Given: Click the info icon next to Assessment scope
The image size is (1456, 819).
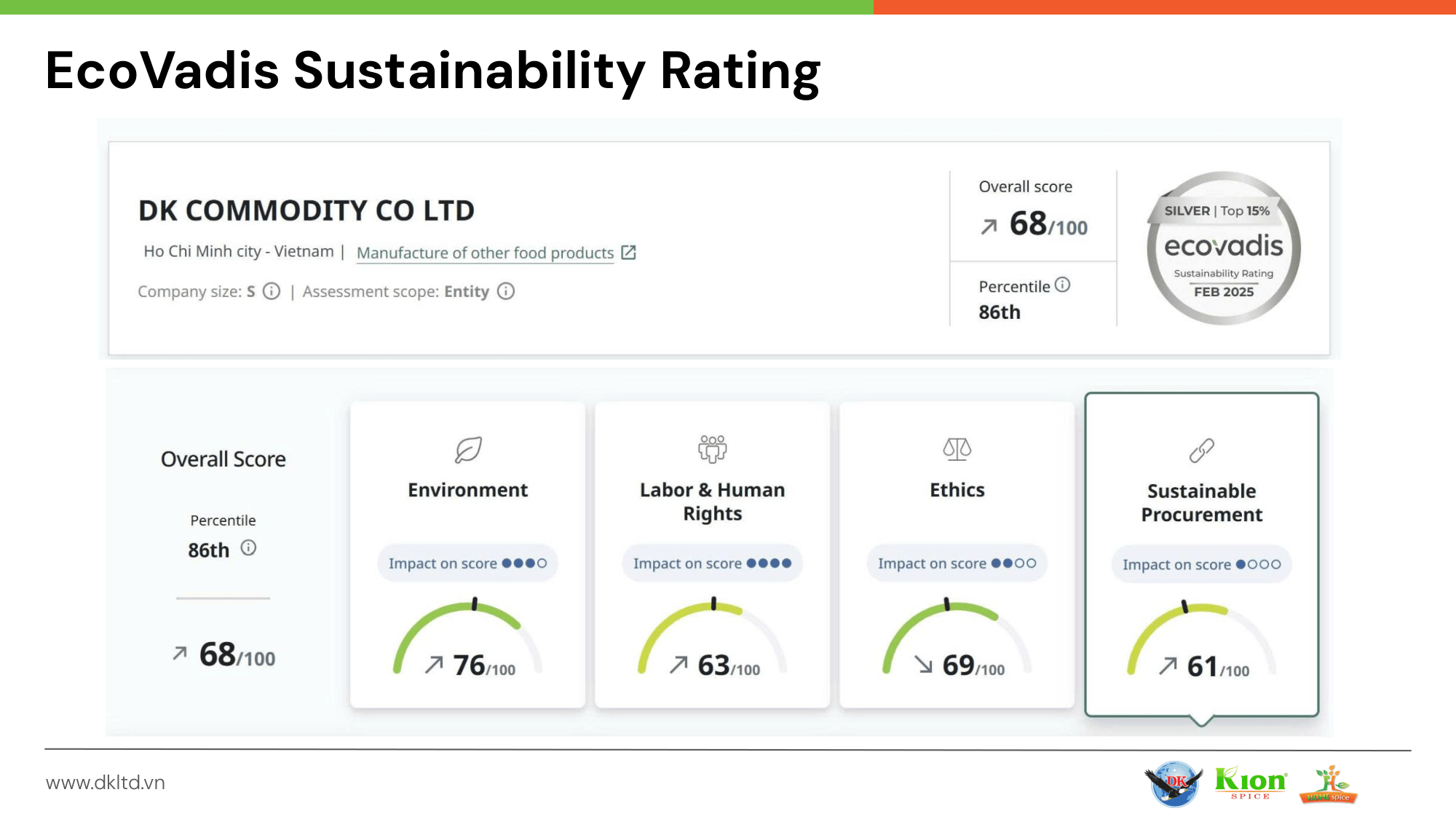Looking at the screenshot, I should pyautogui.click(x=506, y=291).
